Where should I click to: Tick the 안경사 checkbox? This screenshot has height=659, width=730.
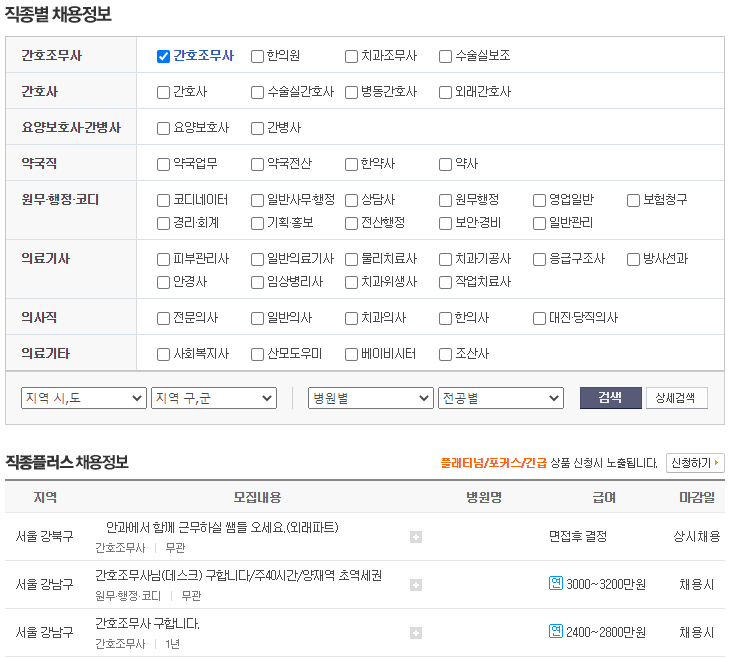point(163,282)
